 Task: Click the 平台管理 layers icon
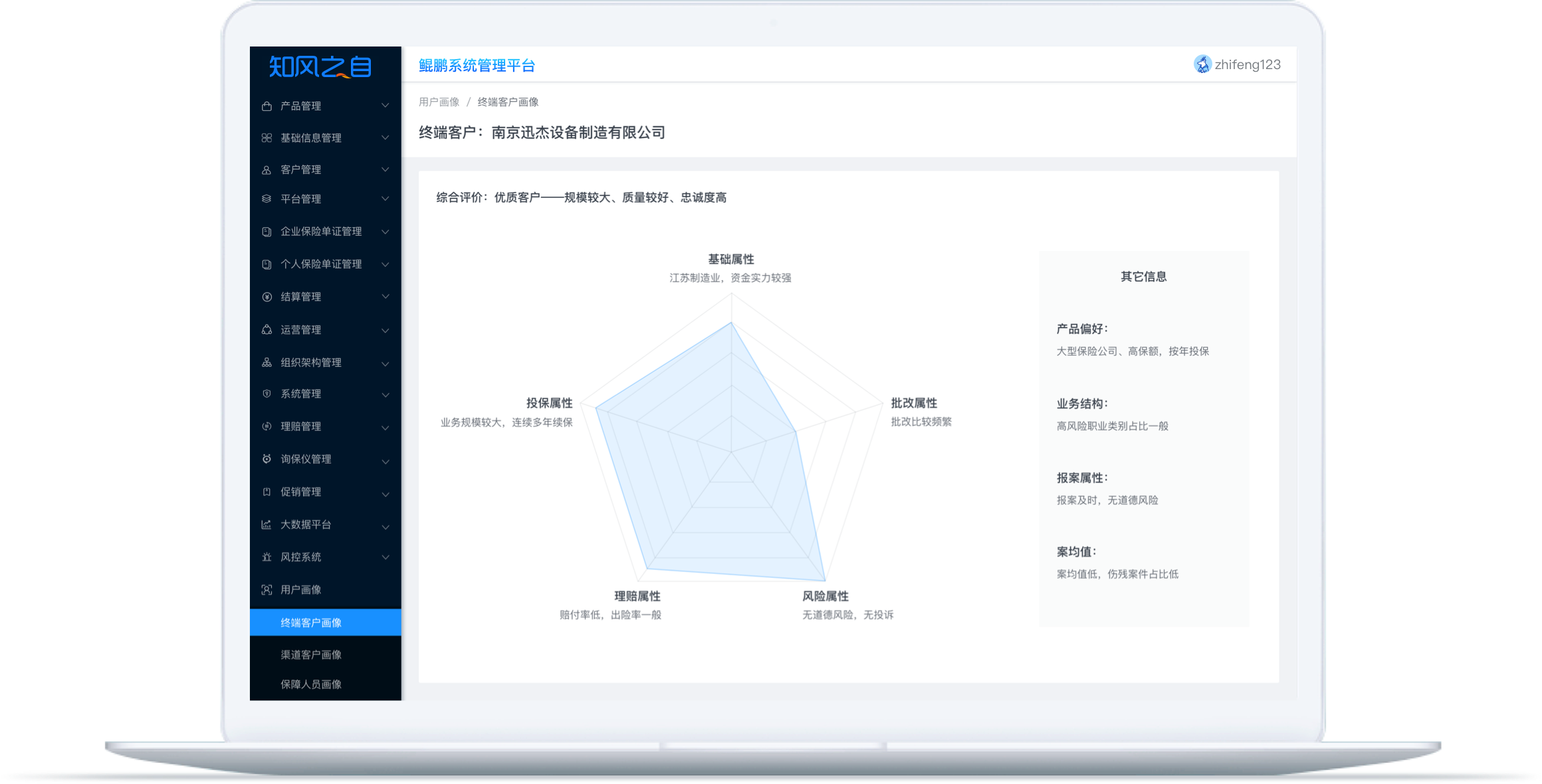pos(267,199)
